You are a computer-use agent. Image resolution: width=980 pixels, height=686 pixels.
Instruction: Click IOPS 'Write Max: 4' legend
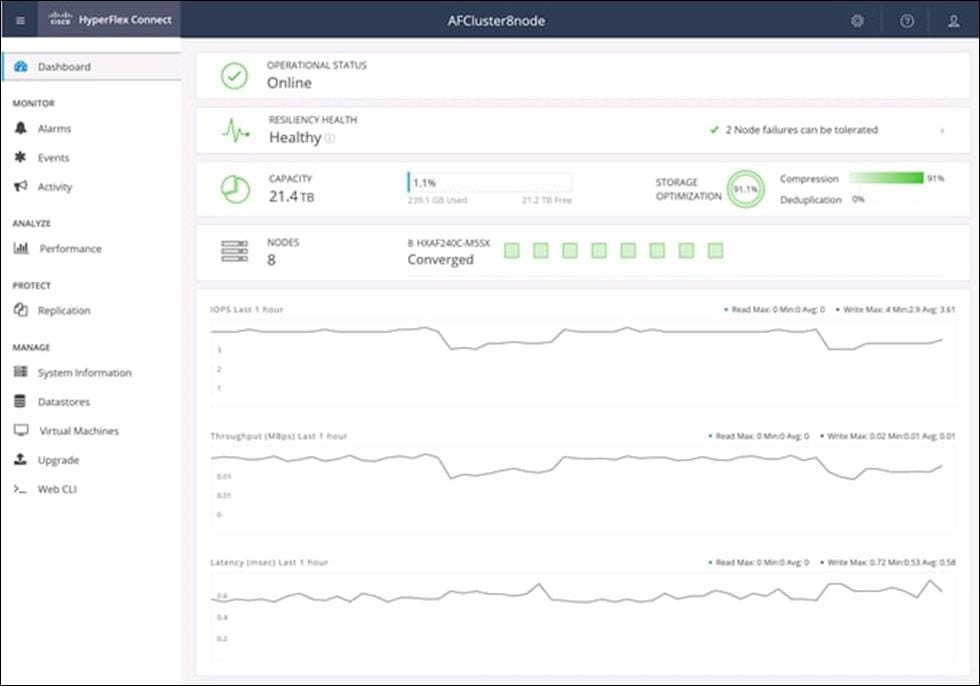click(x=898, y=309)
